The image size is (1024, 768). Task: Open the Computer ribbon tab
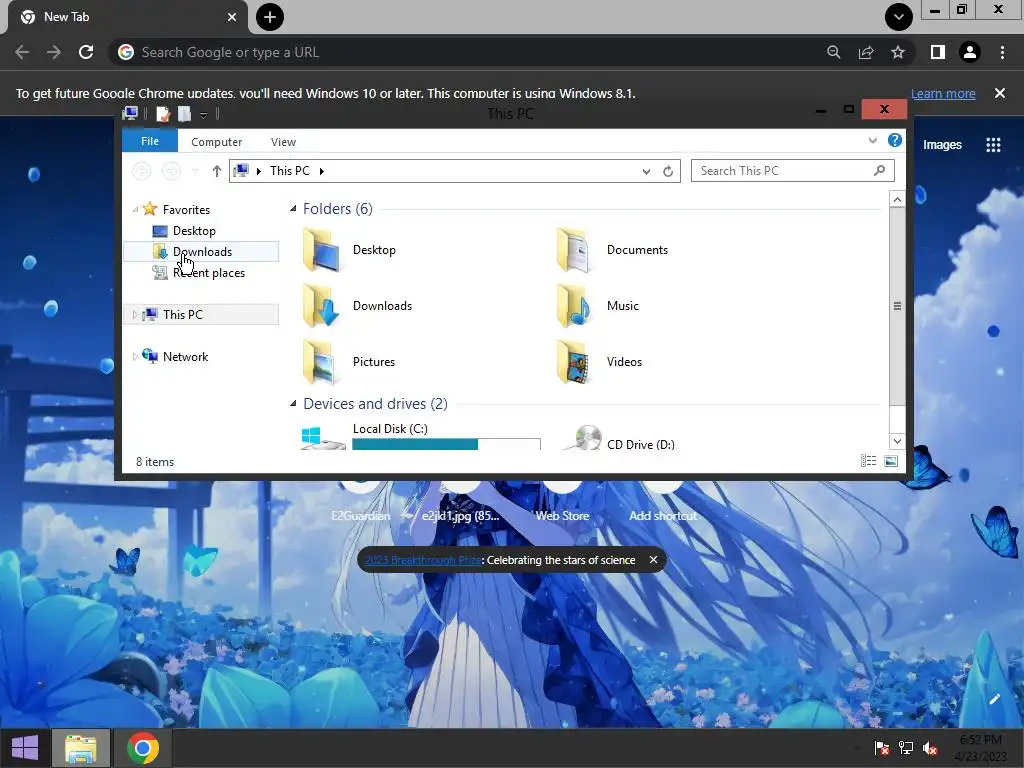click(216, 142)
